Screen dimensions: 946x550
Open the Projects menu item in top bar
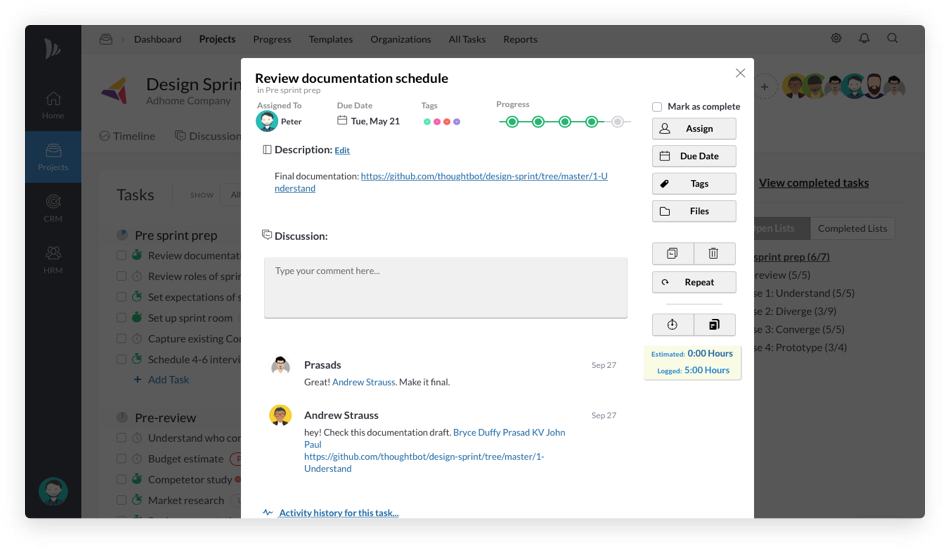click(x=217, y=39)
